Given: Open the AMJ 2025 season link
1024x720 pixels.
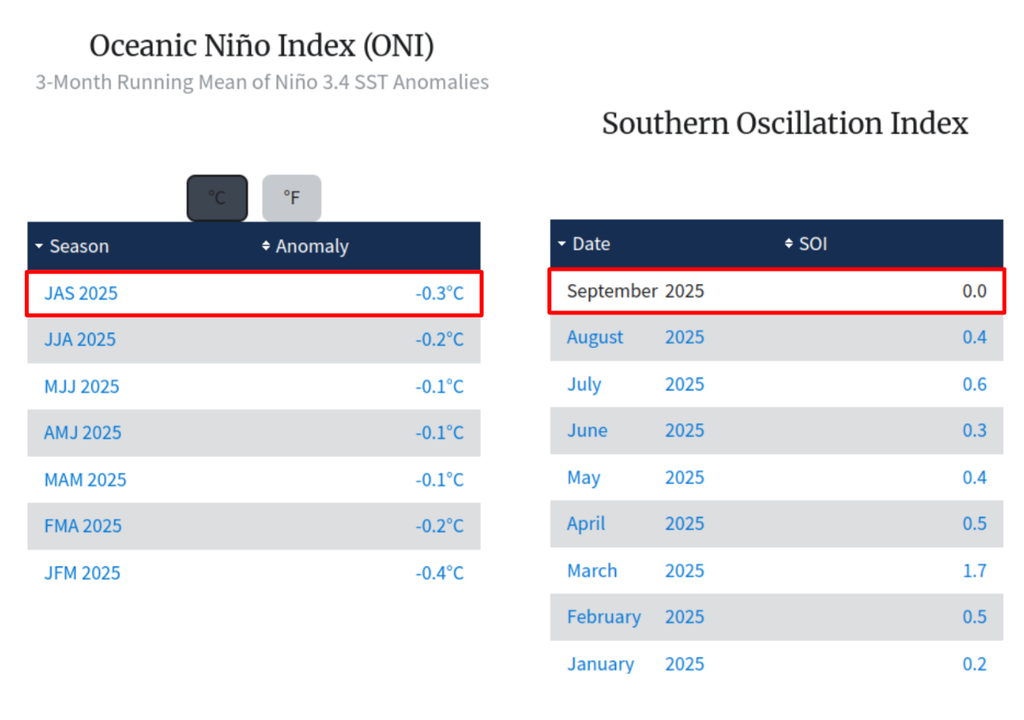Looking at the screenshot, I should [82, 433].
